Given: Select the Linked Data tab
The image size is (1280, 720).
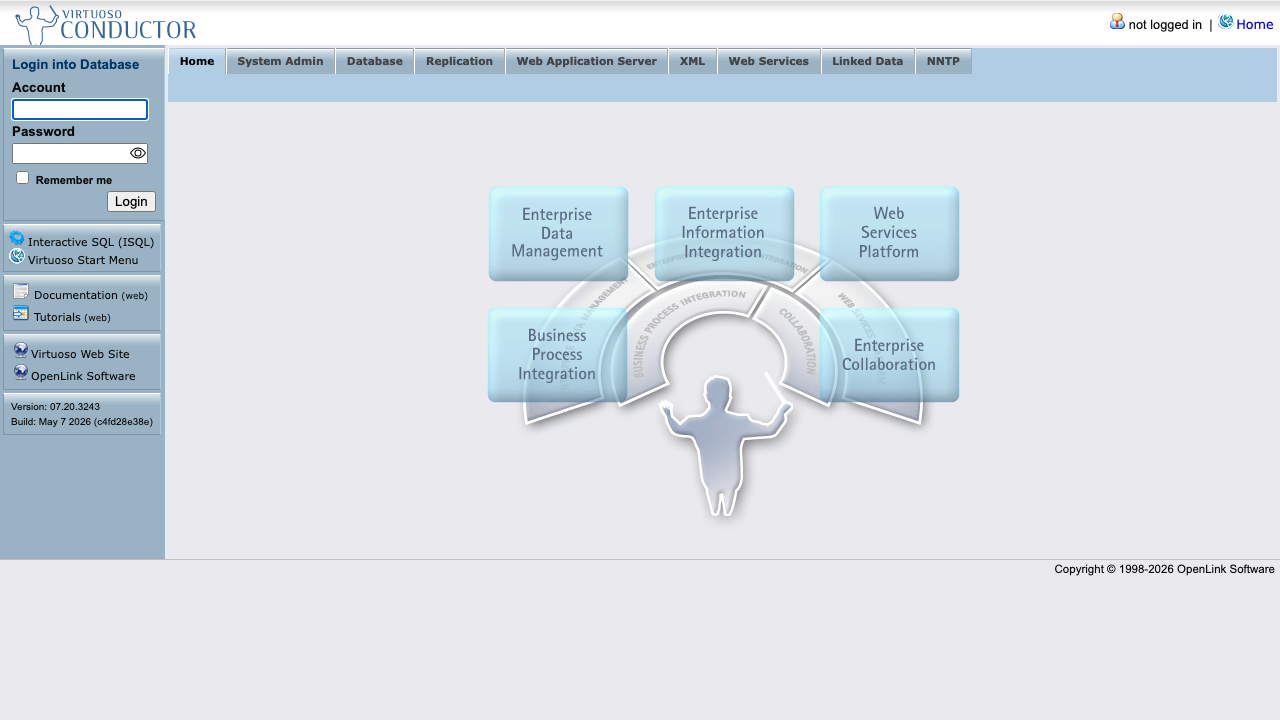Looking at the screenshot, I should [867, 61].
